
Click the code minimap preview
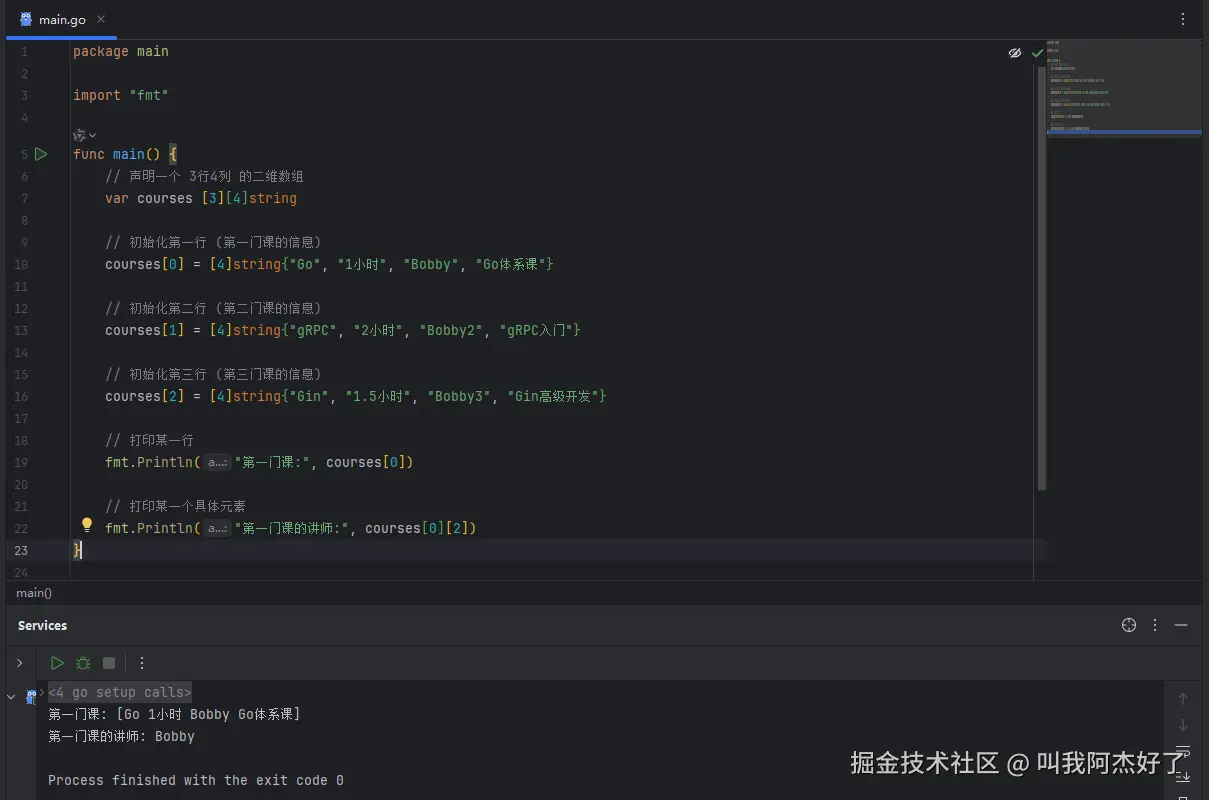[1123, 88]
